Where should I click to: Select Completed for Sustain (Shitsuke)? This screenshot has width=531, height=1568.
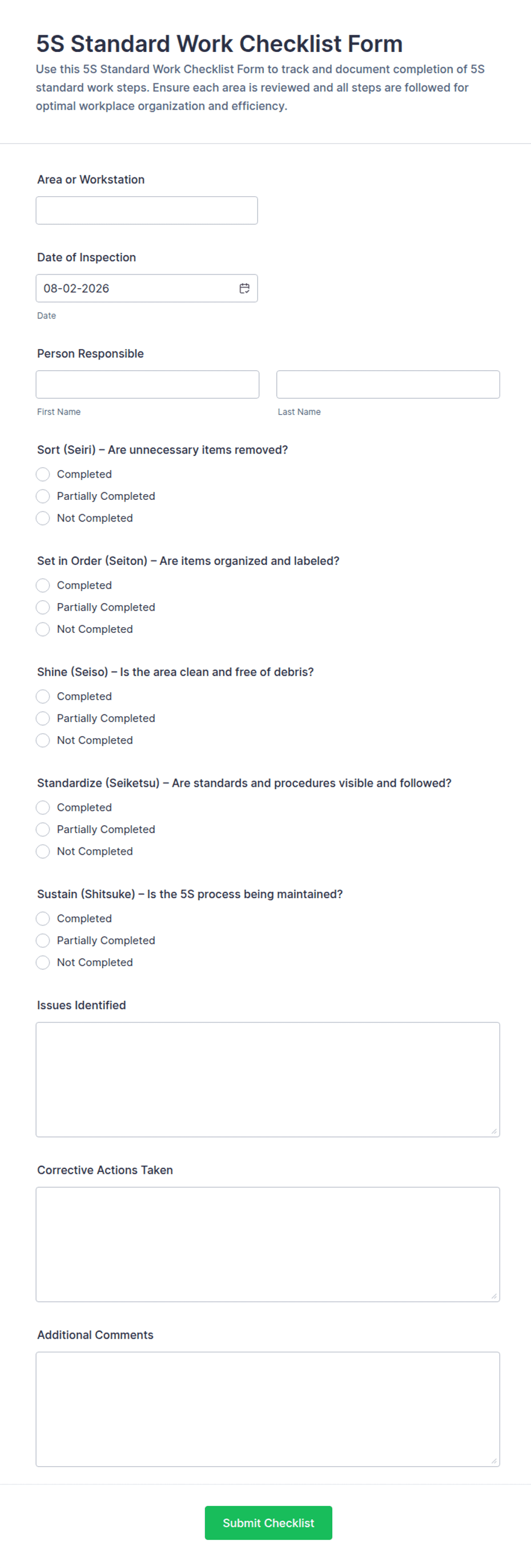coord(43,919)
